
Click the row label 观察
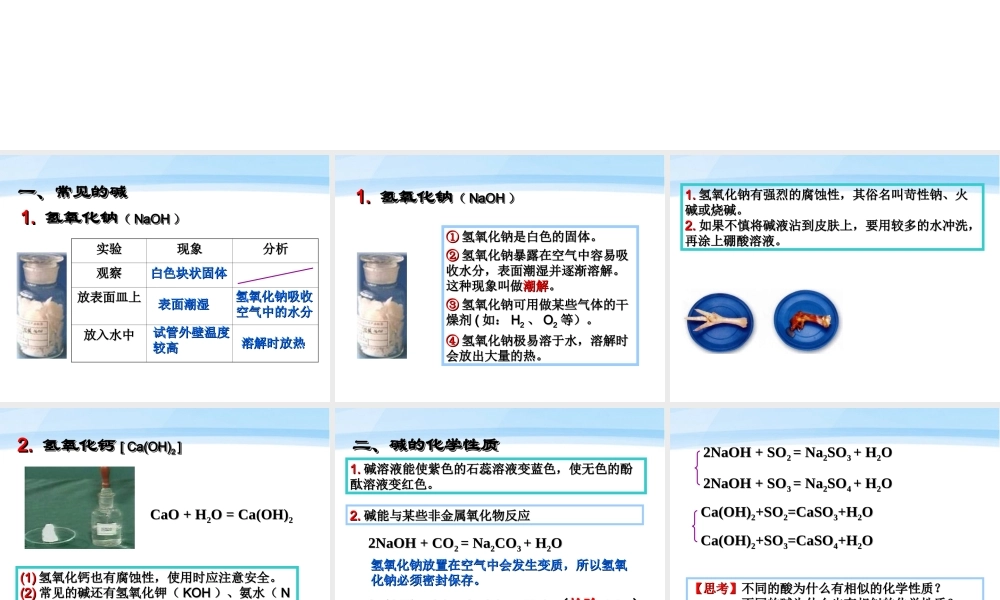109,274
